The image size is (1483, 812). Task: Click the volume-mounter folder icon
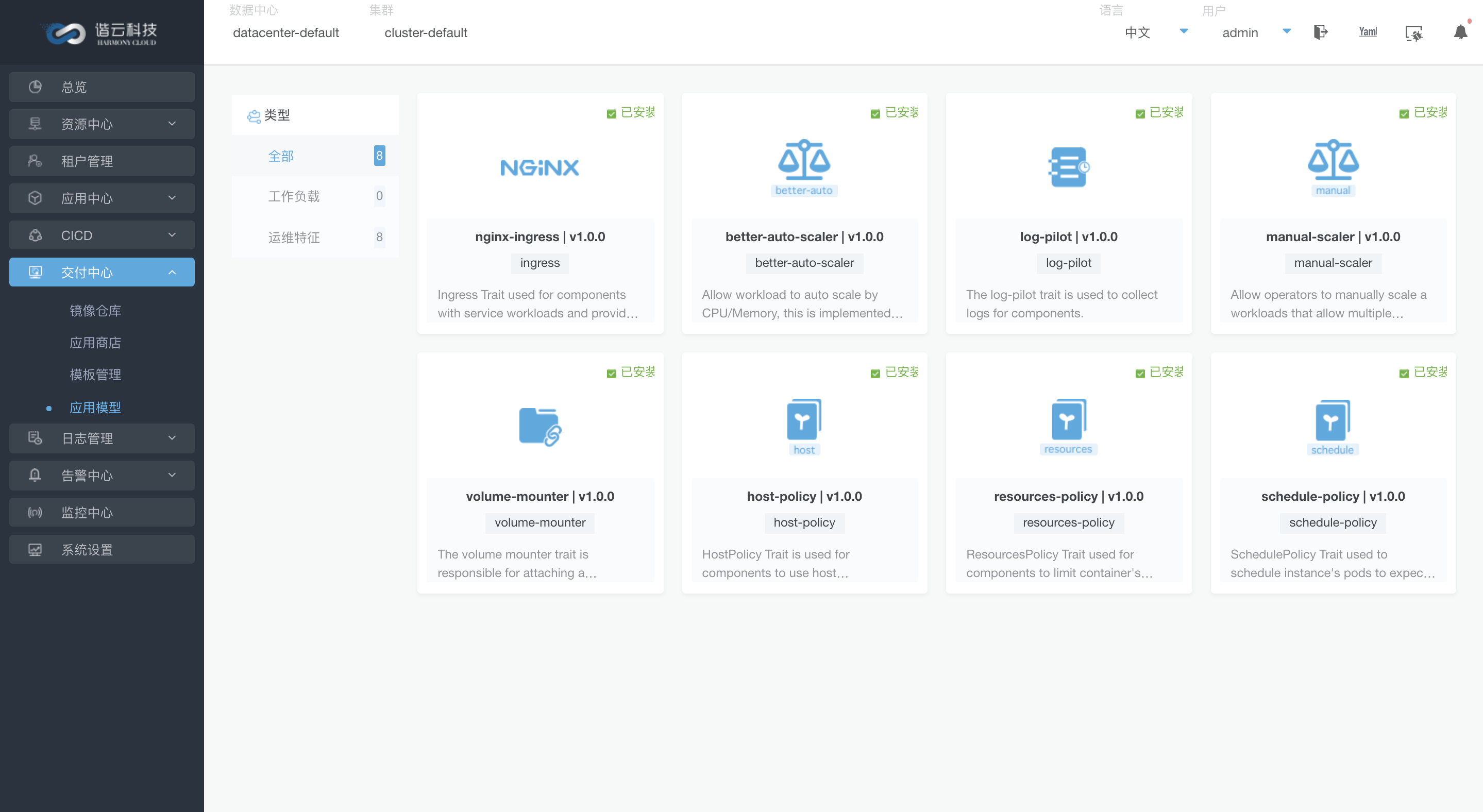[540, 427]
